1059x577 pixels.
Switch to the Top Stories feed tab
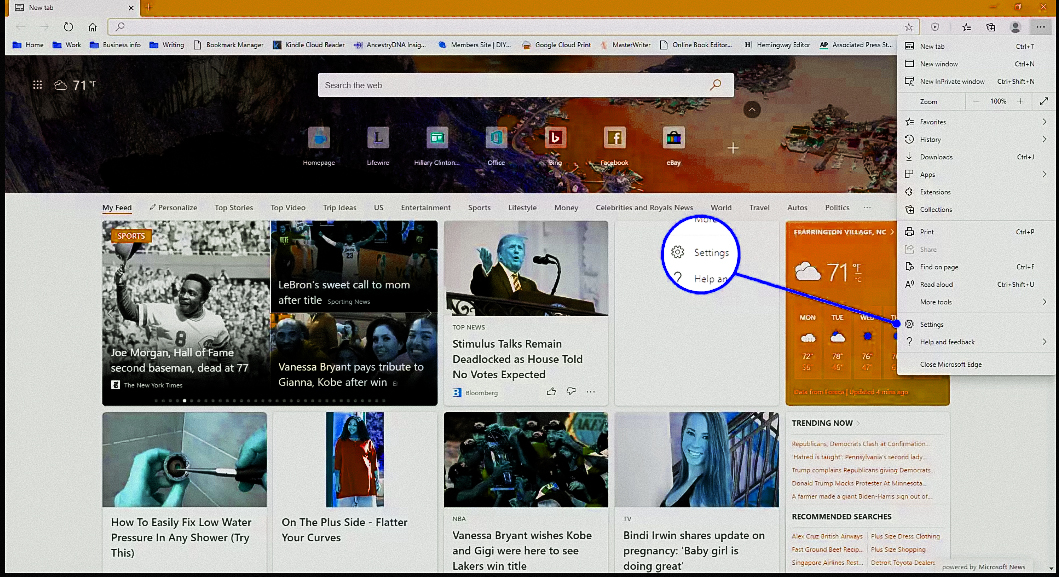pyautogui.click(x=234, y=208)
